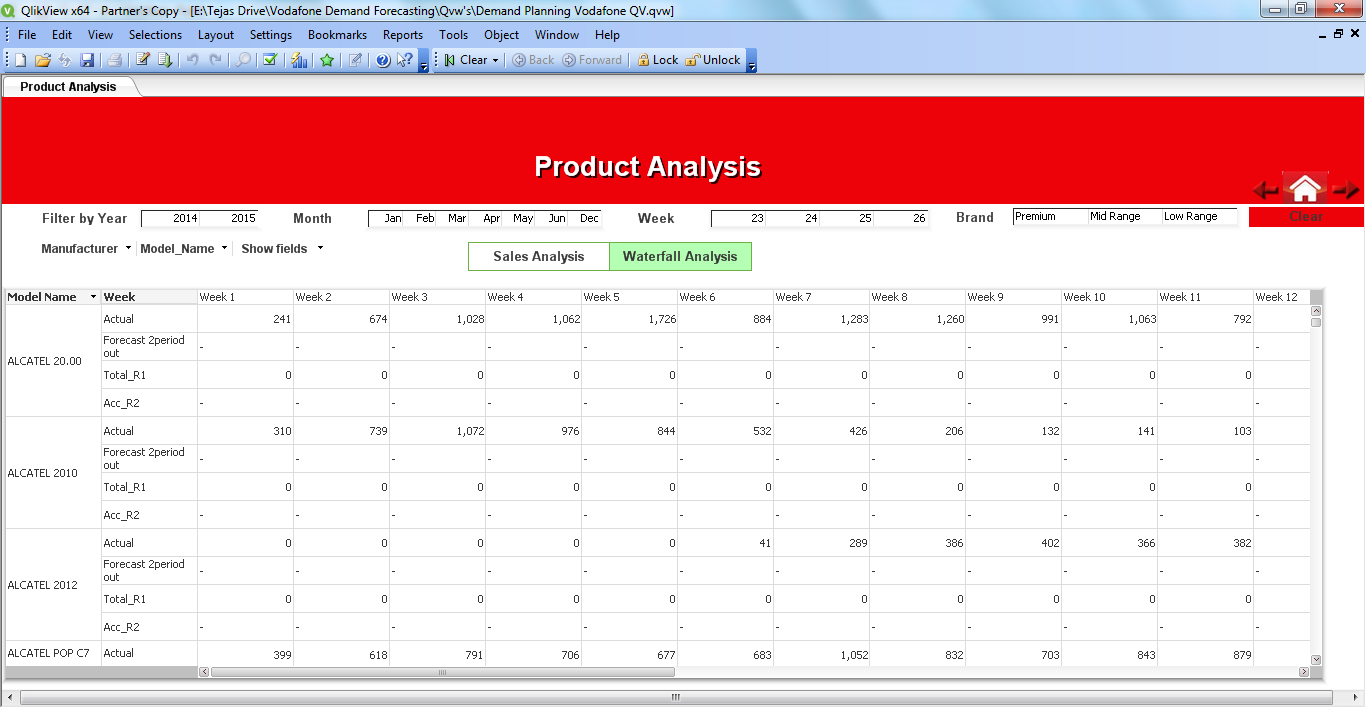Open a file with the folder icon
Screen dimensions: 1366x708
coord(42,60)
